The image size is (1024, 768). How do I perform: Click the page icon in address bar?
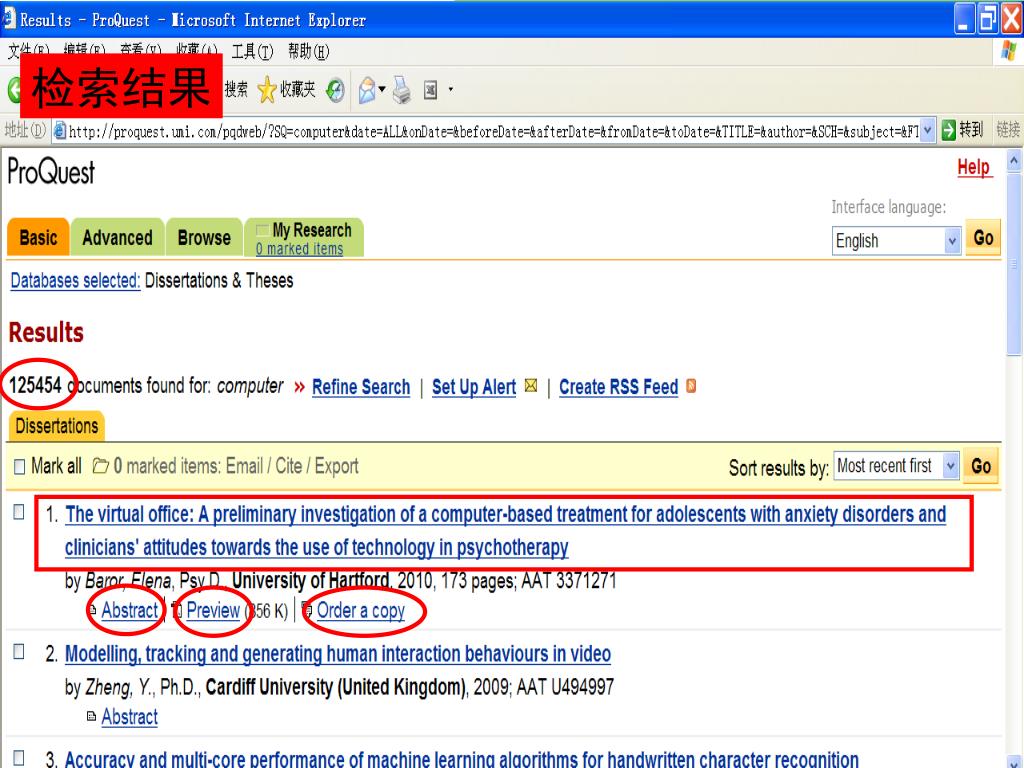coord(60,131)
